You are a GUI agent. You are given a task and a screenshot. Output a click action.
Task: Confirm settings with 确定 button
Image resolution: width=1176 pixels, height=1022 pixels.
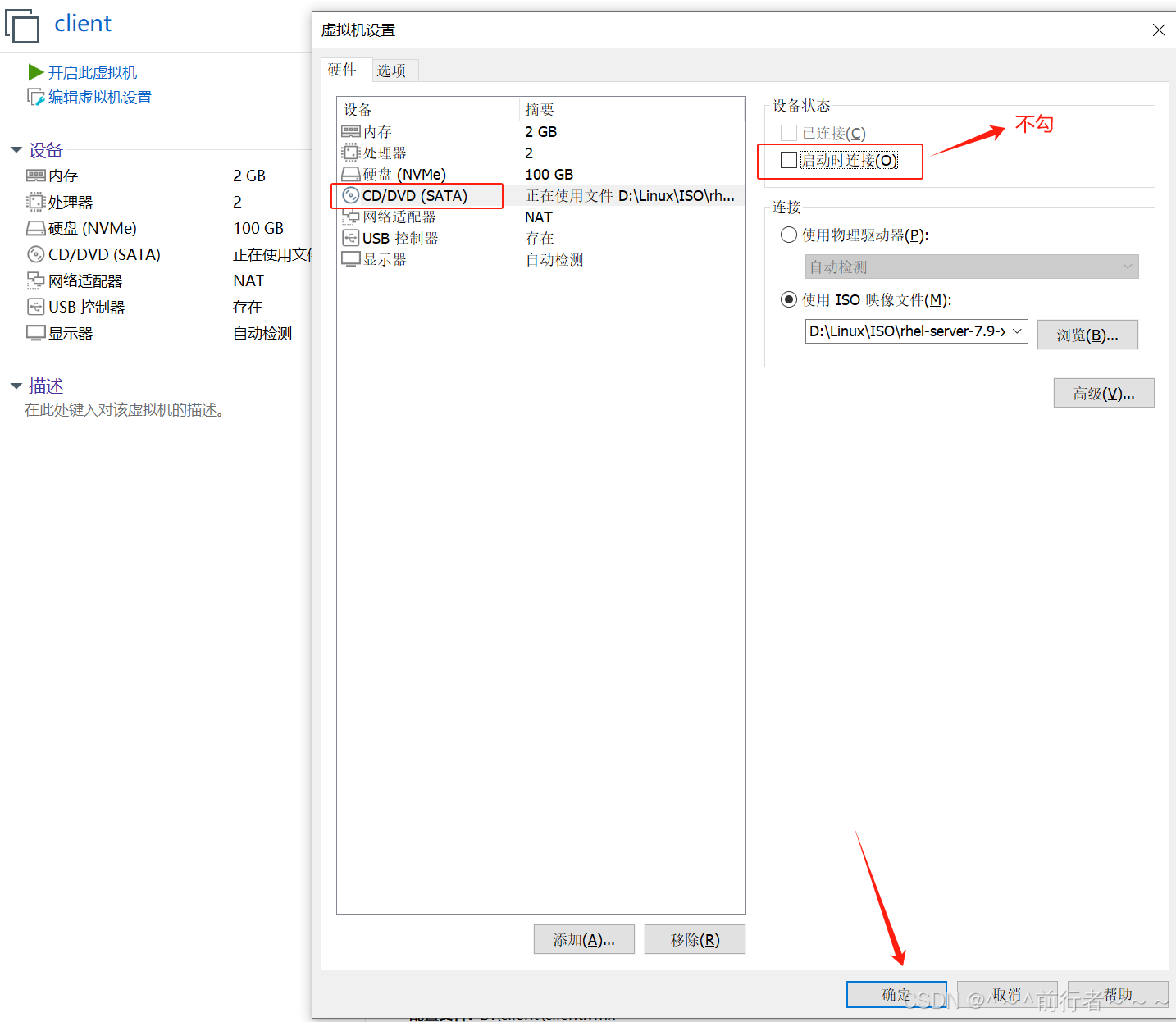pos(896,995)
